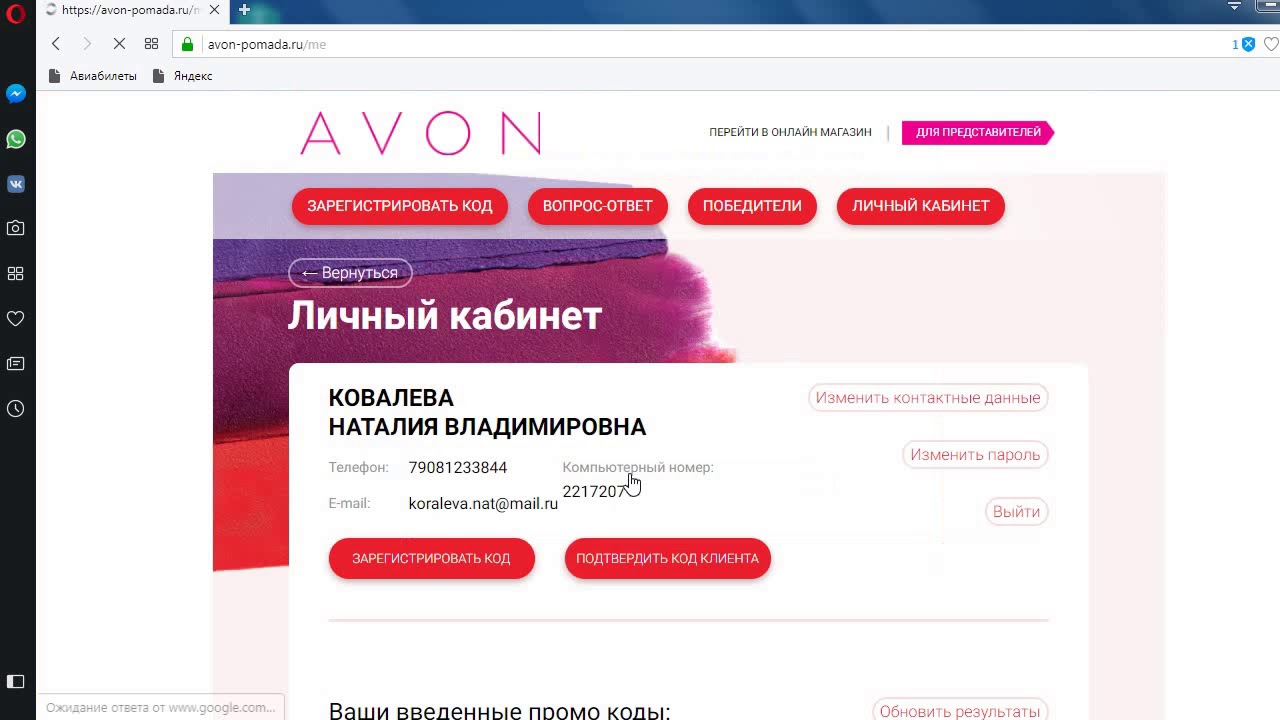Click the AVON logo

420,133
